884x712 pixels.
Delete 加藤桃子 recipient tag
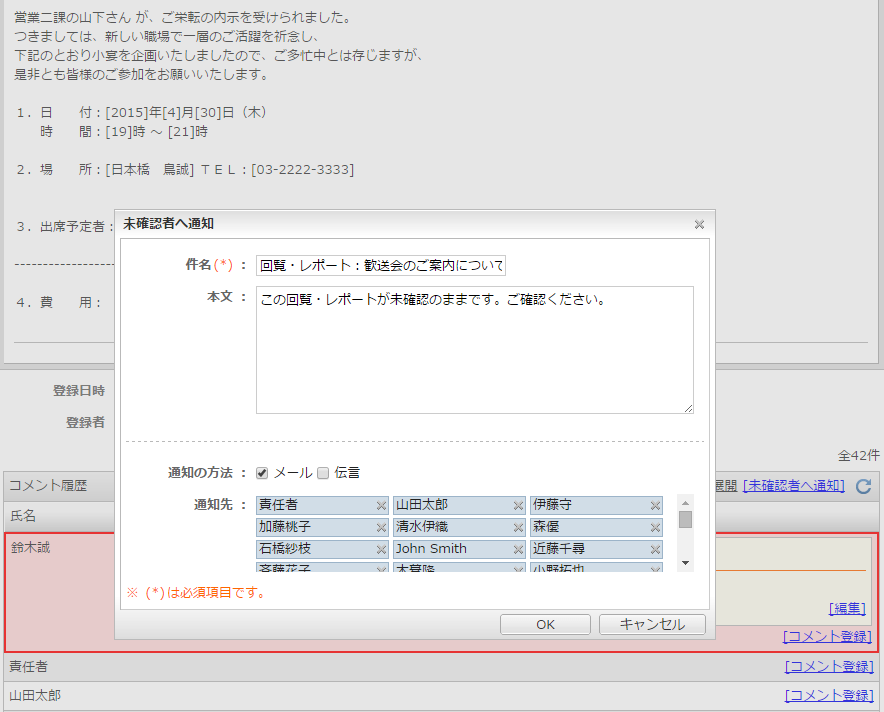point(381,528)
